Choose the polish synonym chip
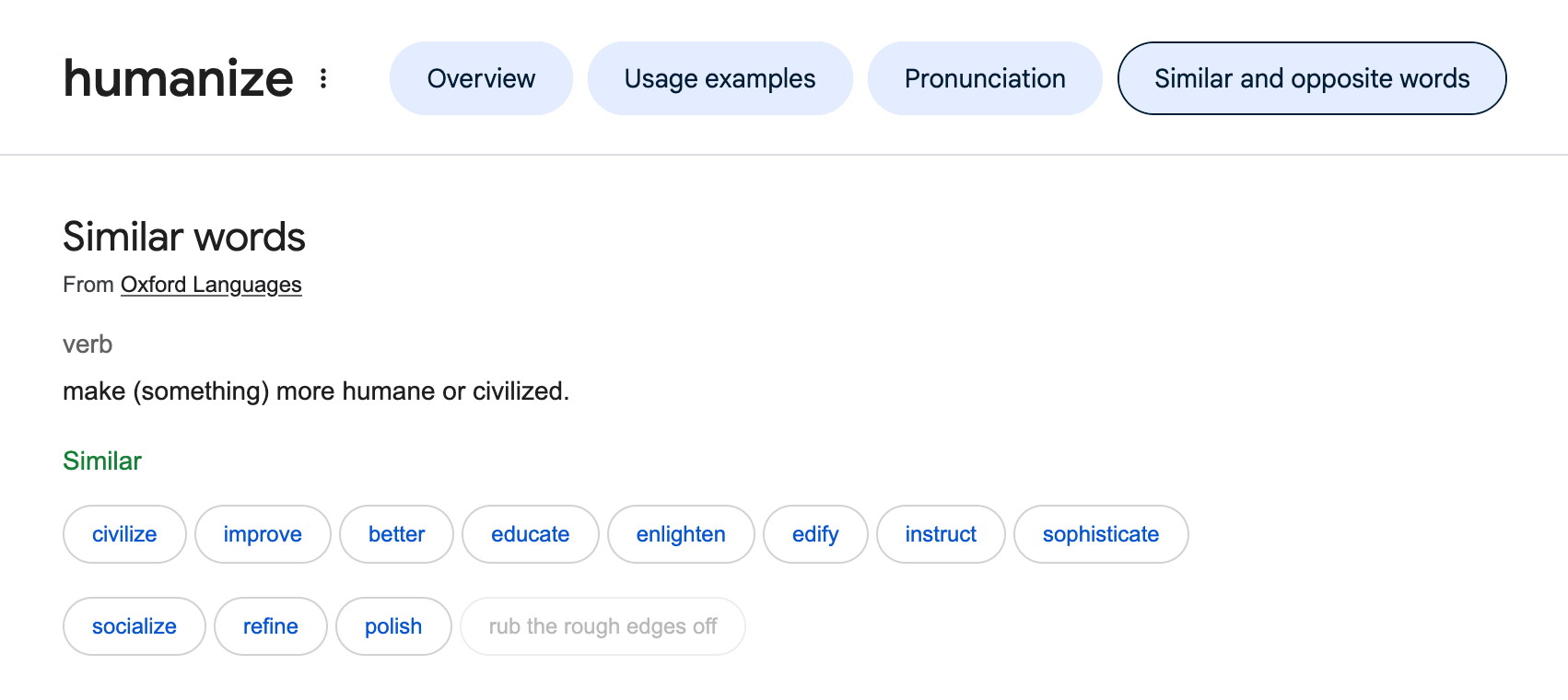Image resolution: width=1568 pixels, height=700 pixels. 393,626
